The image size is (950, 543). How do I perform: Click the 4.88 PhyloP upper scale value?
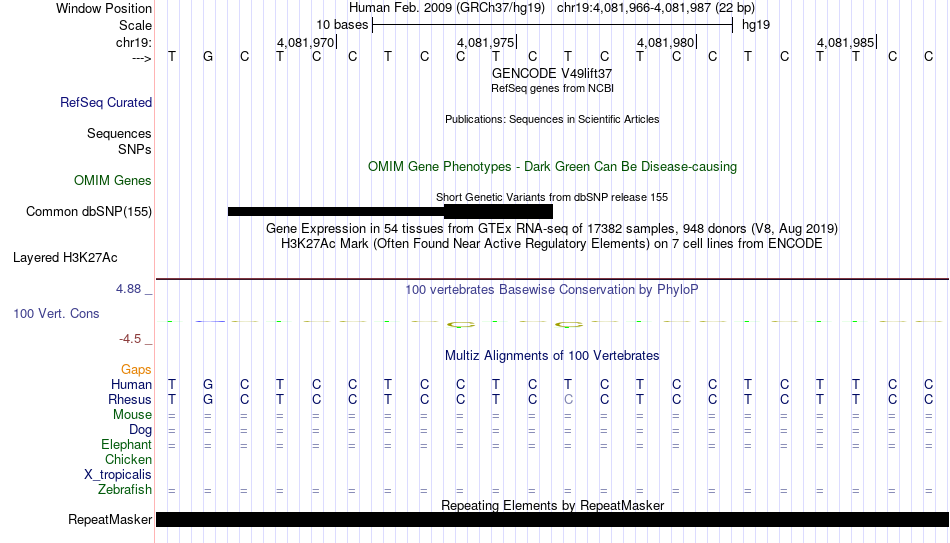tap(128, 289)
